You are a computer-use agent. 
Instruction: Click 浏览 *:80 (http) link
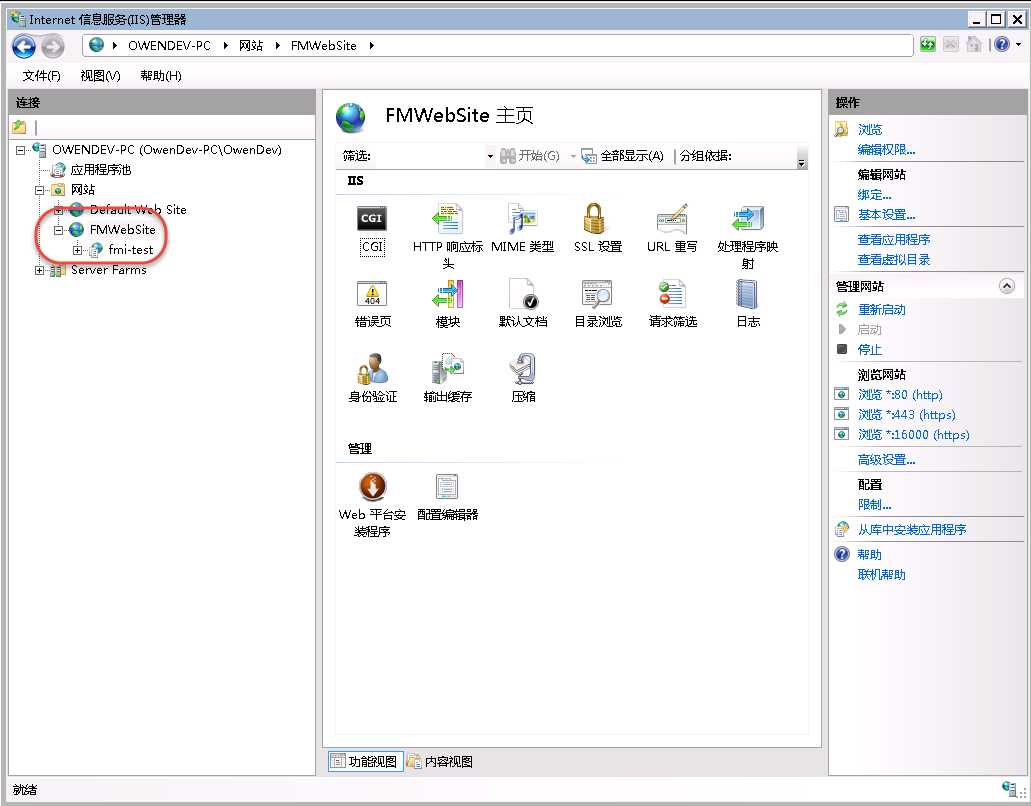(x=899, y=394)
